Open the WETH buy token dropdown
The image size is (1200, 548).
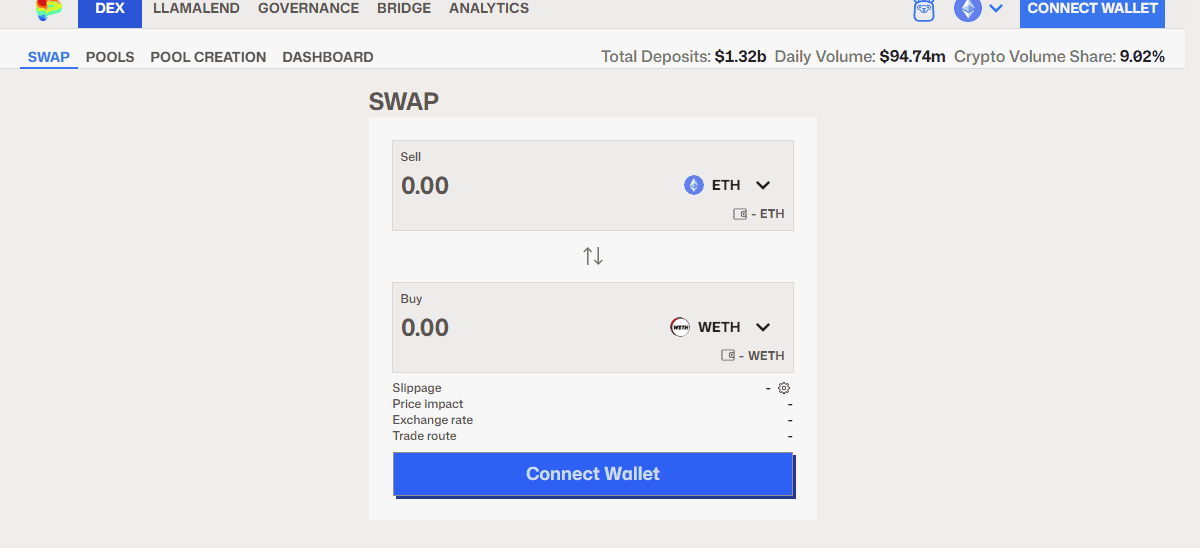point(721,327)
